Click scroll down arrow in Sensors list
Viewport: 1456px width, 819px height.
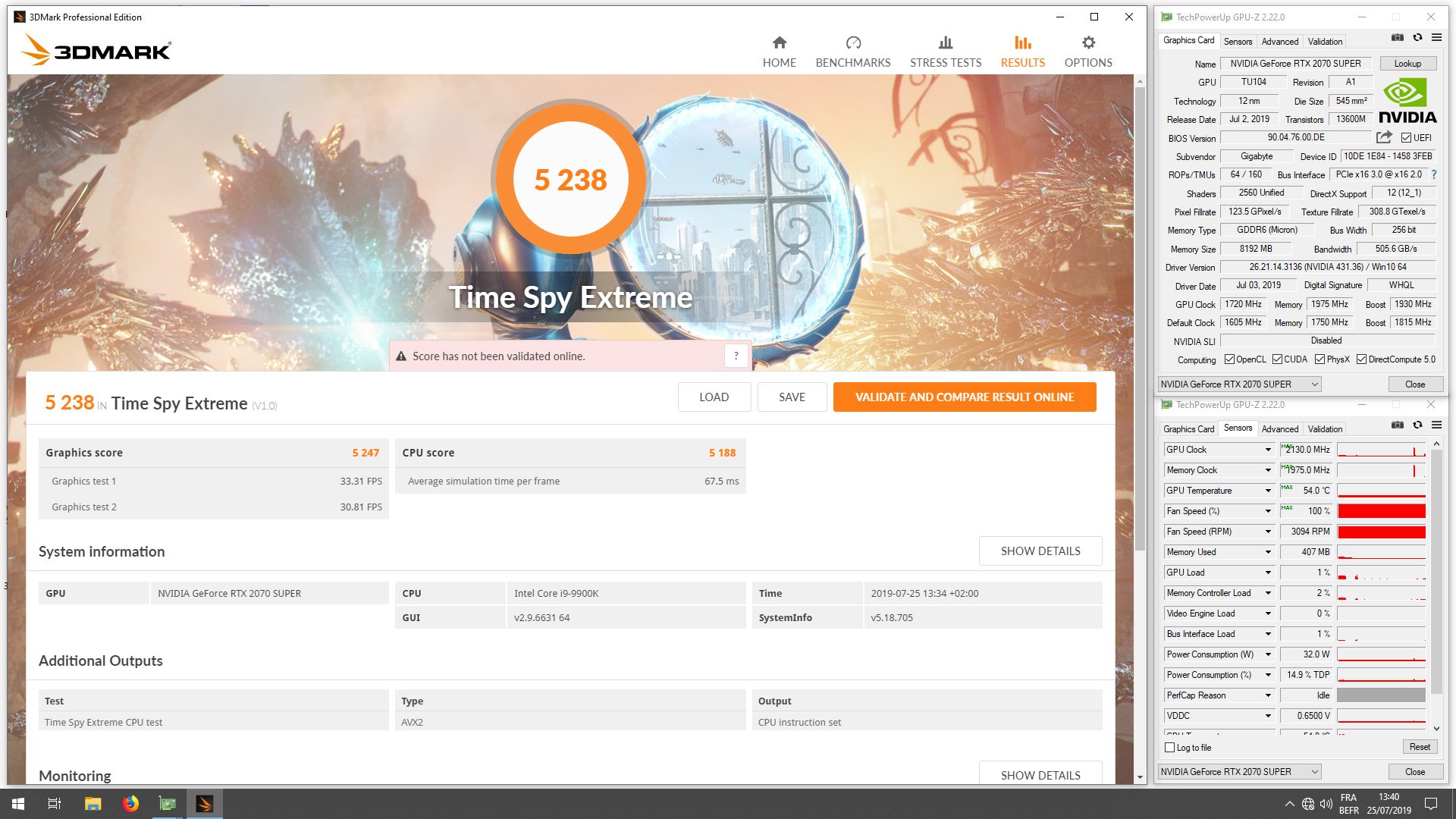point(1436,729)
